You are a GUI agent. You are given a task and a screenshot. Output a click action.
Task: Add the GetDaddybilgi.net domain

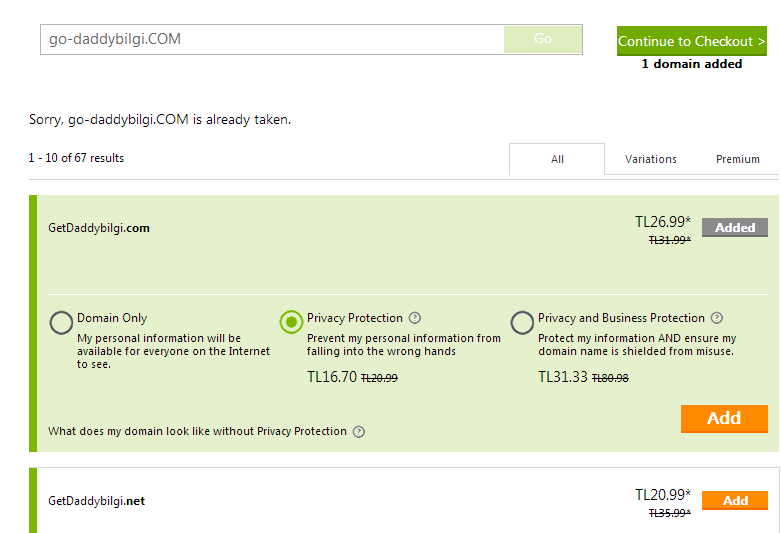click(735, 501)
